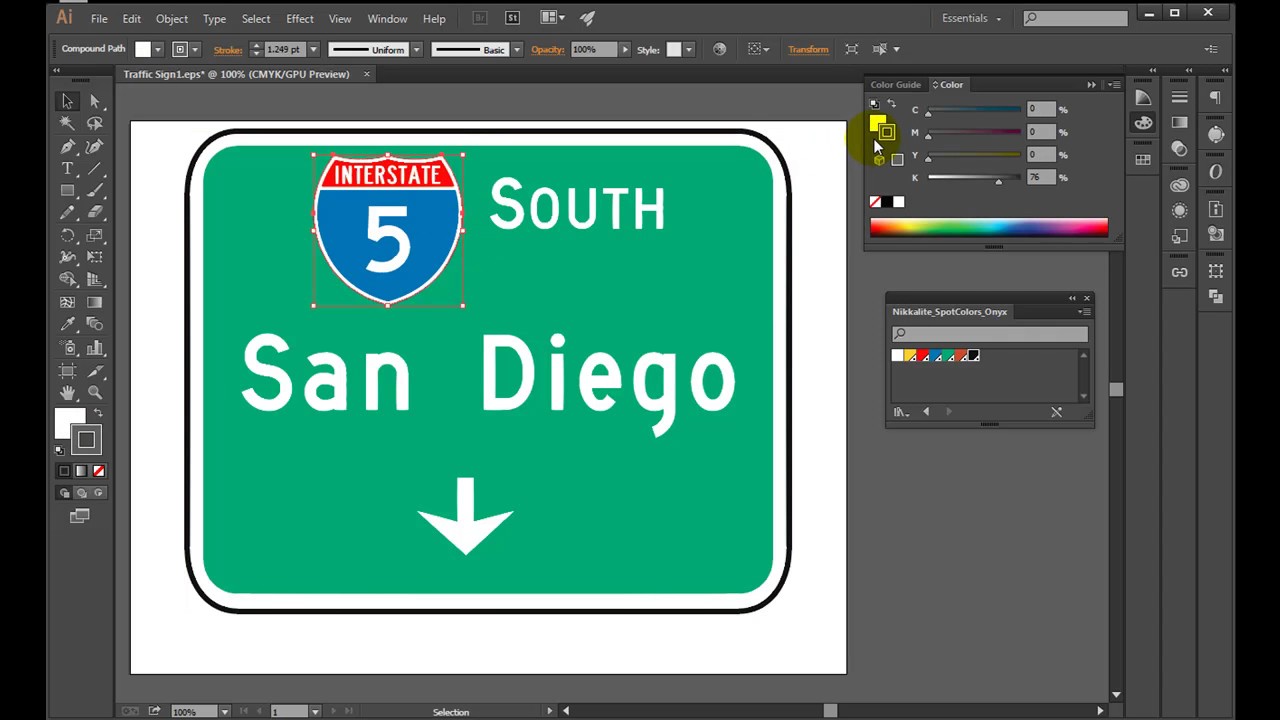Open the Window menu

387,18
